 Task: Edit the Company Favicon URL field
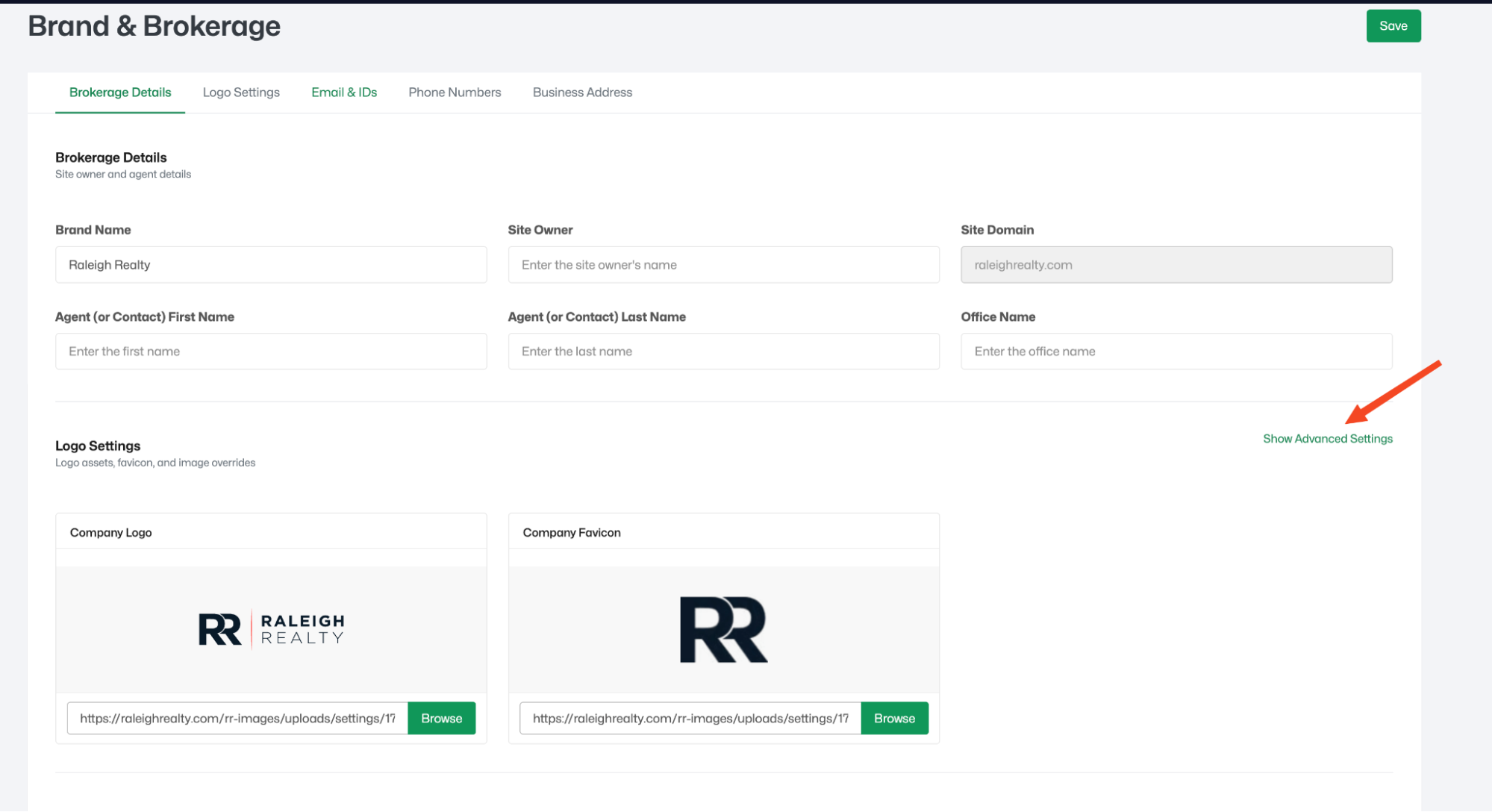[x=690, y=718]
